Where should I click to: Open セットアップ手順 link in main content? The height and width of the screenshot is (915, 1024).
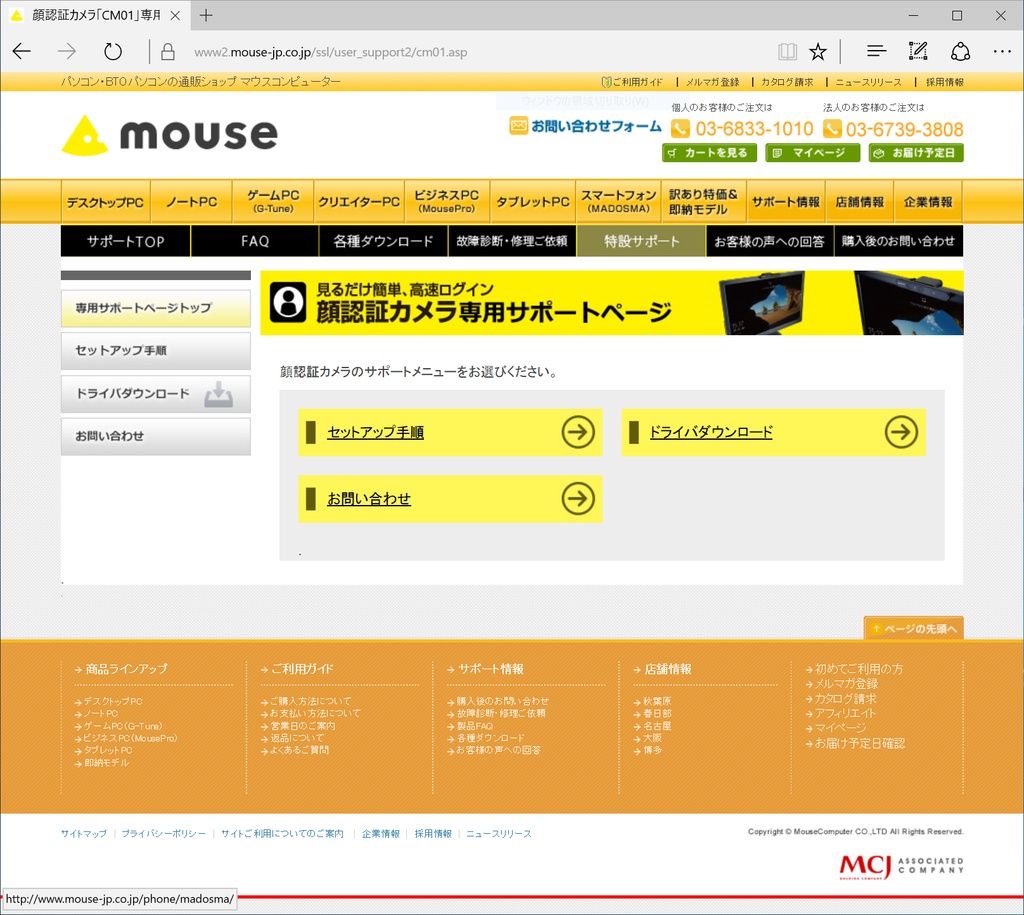click(376, 432)
